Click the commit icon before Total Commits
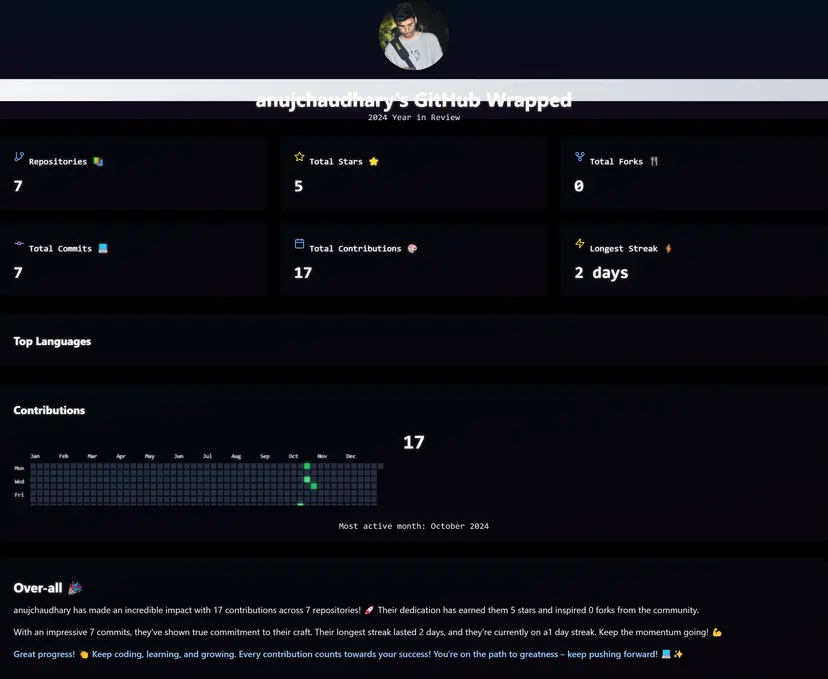 19,243
